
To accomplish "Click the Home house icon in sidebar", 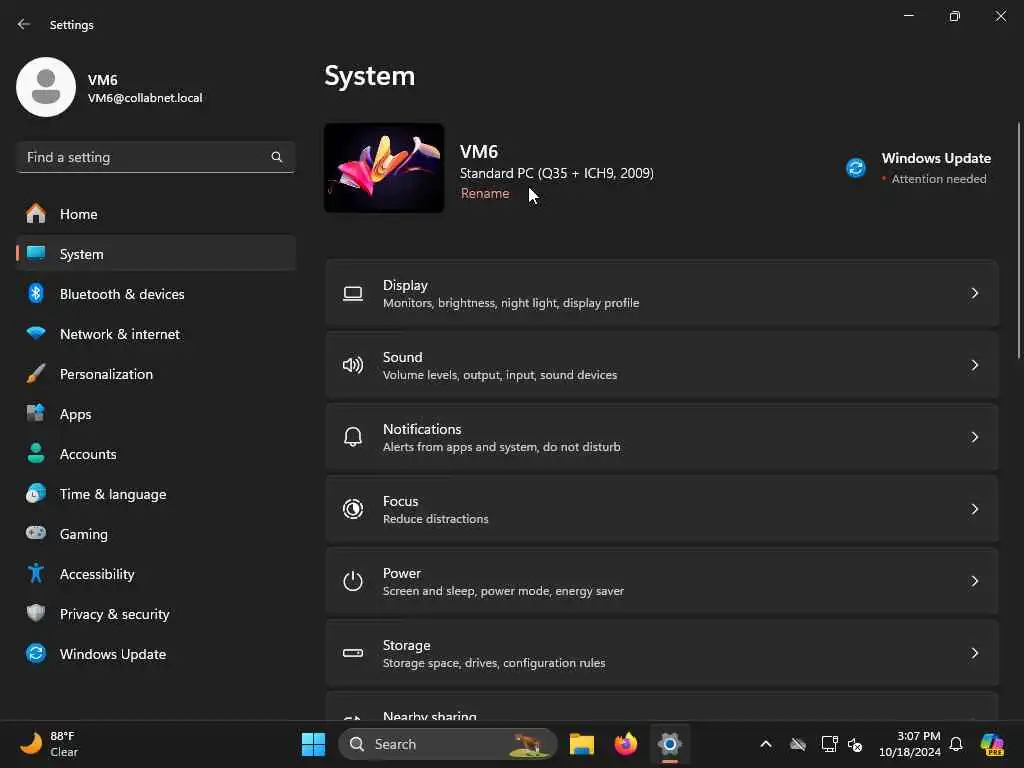I will 36,214.
